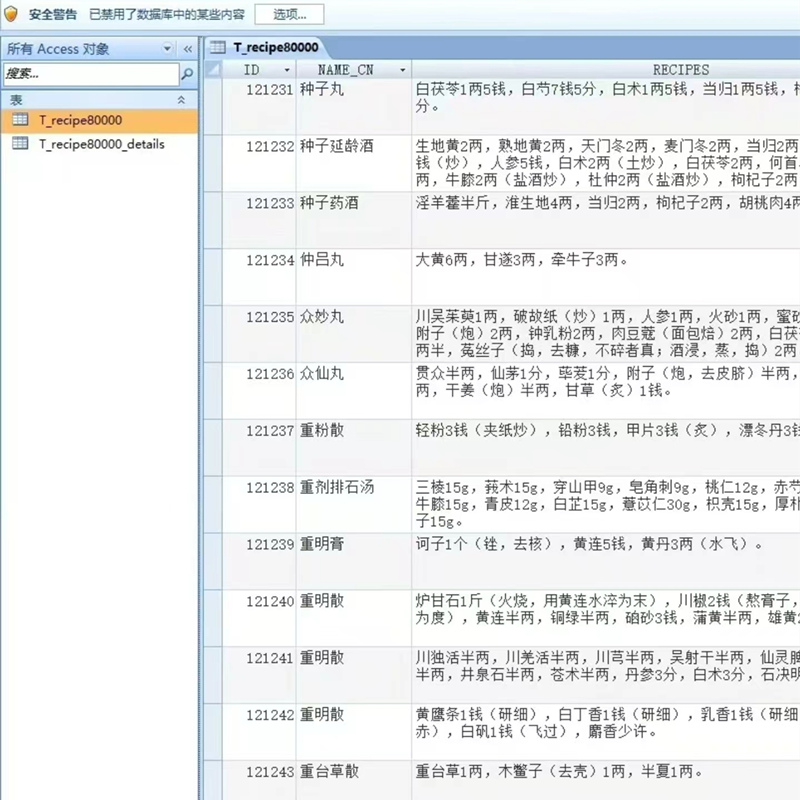Click the name cell 重明膏
Image resolution: width=800 pixels, height=800 pixels.
click(x=354, y=561)
